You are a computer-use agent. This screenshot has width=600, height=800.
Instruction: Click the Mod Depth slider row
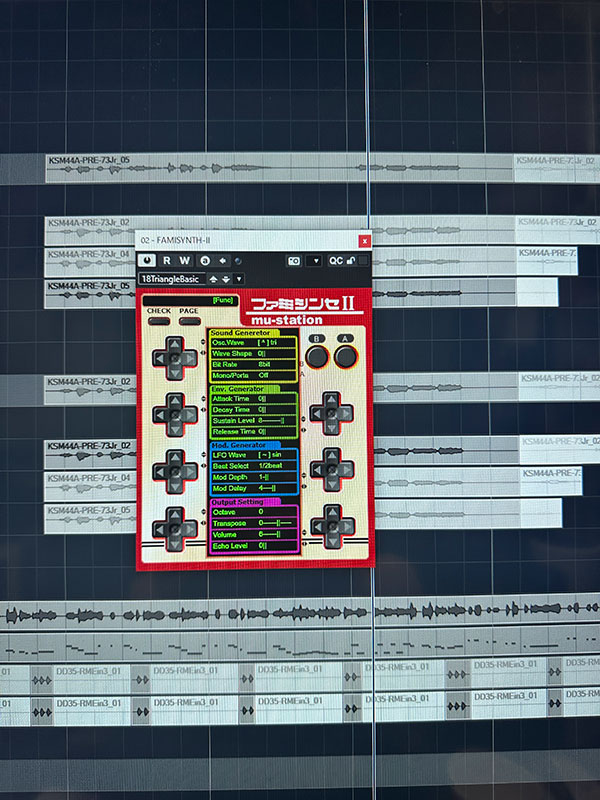(x=254, y=477)
